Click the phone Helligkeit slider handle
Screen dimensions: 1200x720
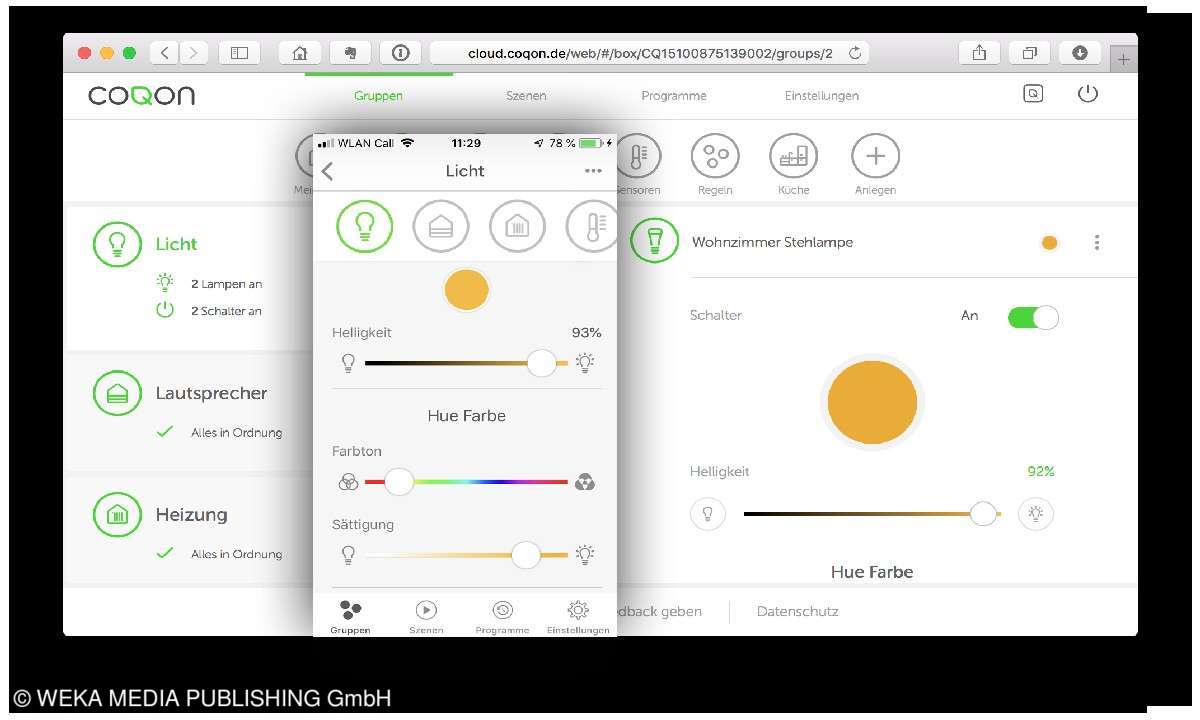coord(541,363)
